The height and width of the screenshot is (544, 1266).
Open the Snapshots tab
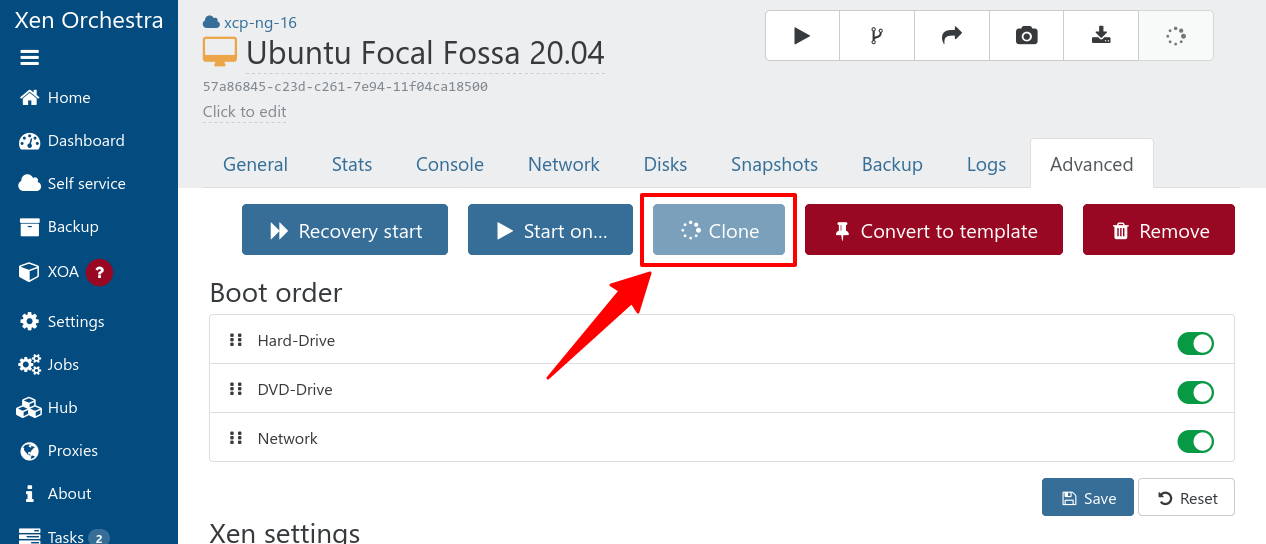click(x=774, y=164)
